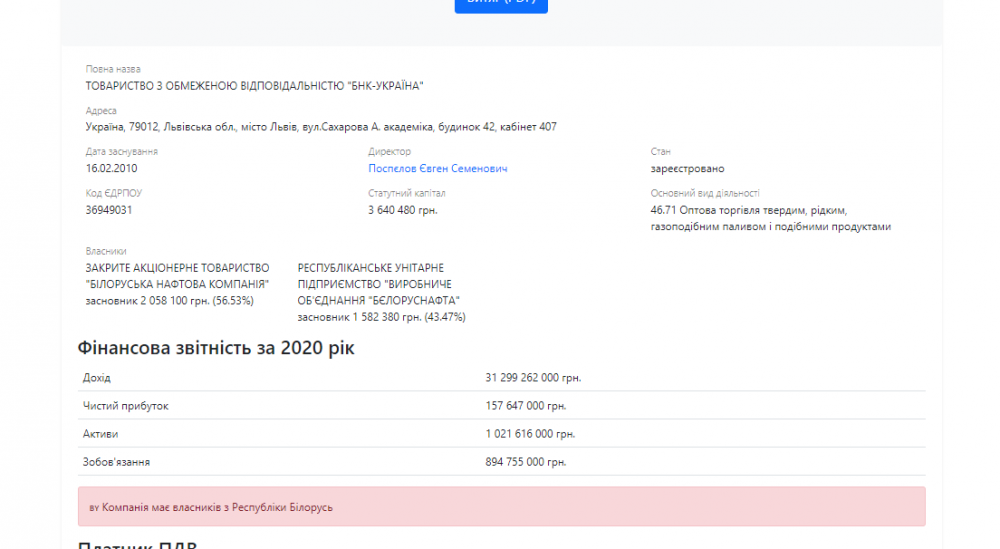1000x549 pixels.
Task: Open director Поспєлов Євген Семенович link
Action: pos(438,169)
